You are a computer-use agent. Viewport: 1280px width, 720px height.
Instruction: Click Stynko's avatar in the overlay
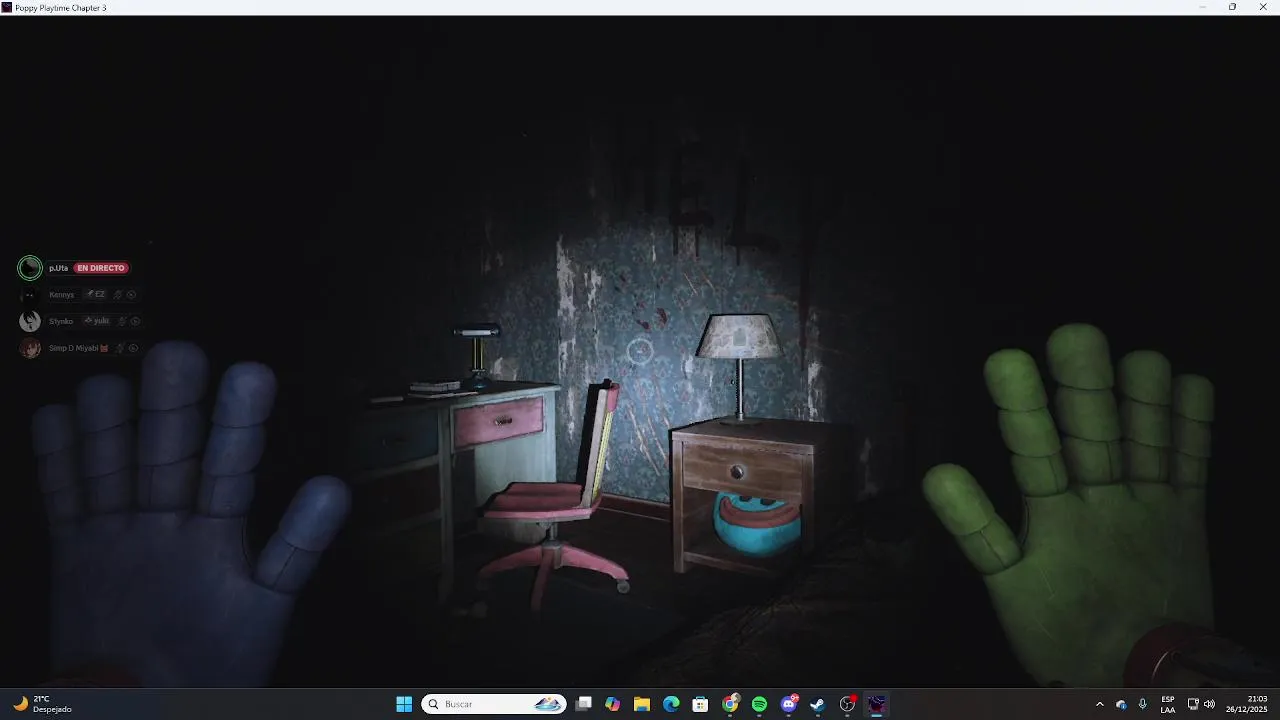click(30, 321)
